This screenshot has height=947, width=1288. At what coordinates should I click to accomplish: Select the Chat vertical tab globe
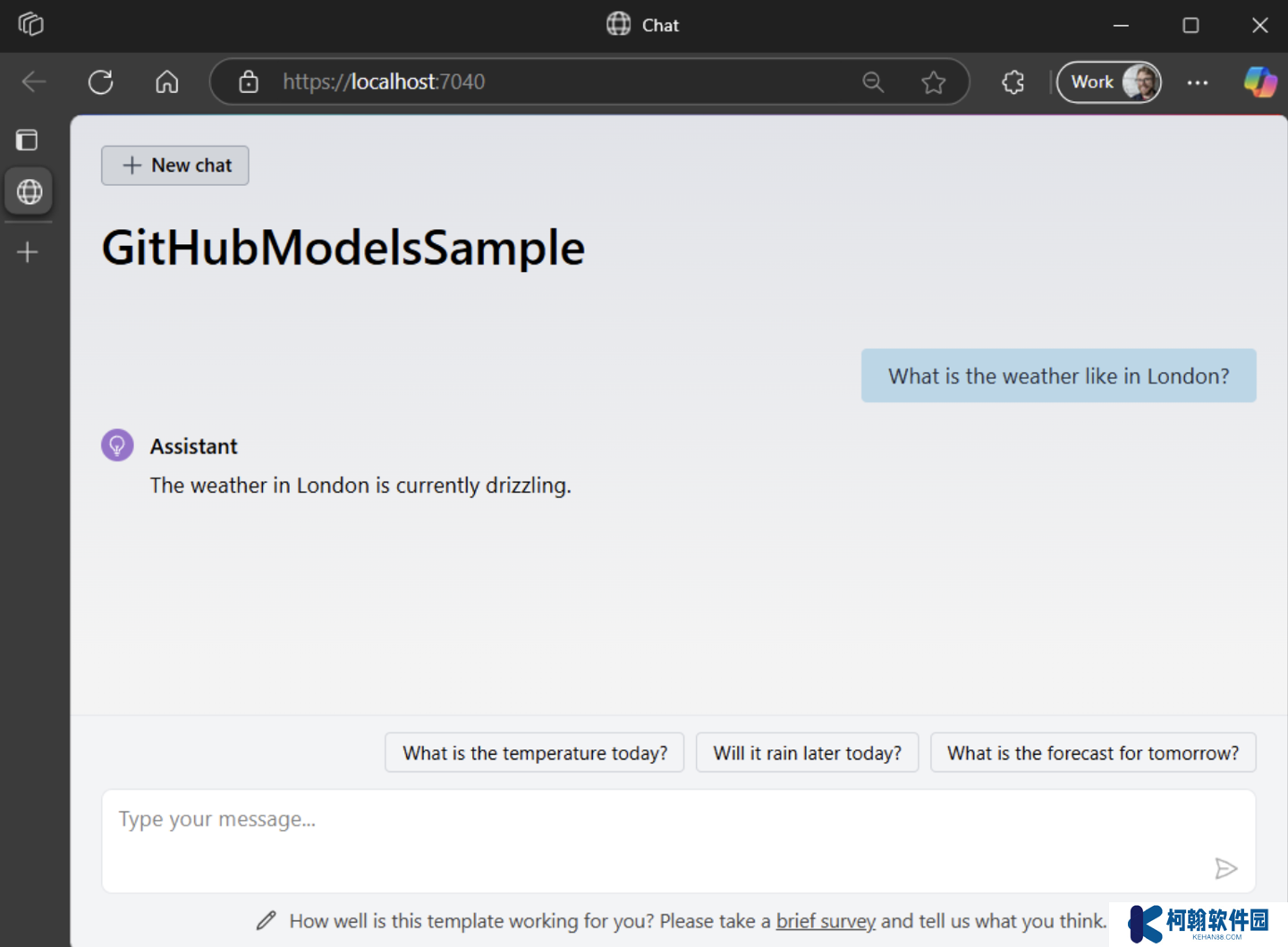[29, 191]
